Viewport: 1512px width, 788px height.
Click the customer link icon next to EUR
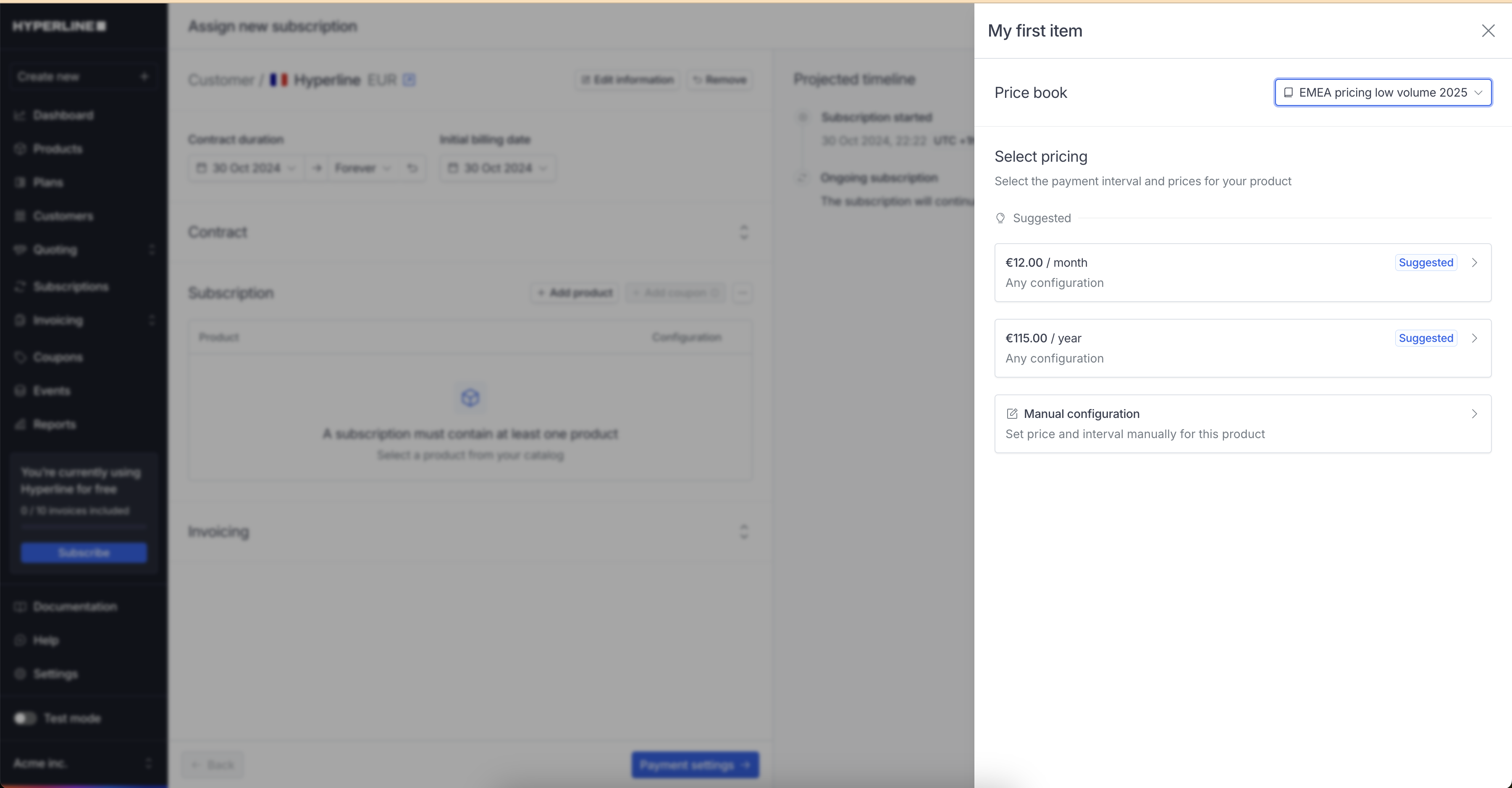(409, 79)
